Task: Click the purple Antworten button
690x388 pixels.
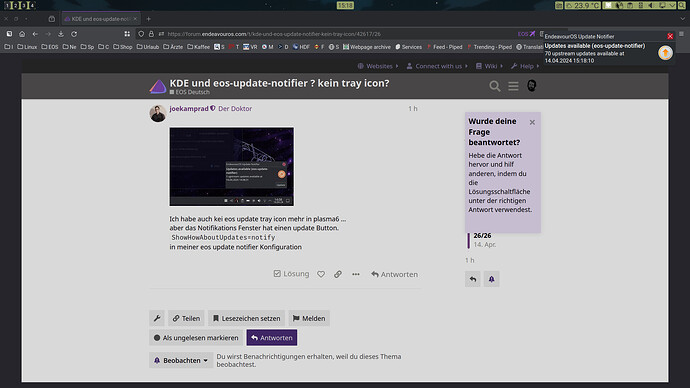Action: tap(272, 338)
